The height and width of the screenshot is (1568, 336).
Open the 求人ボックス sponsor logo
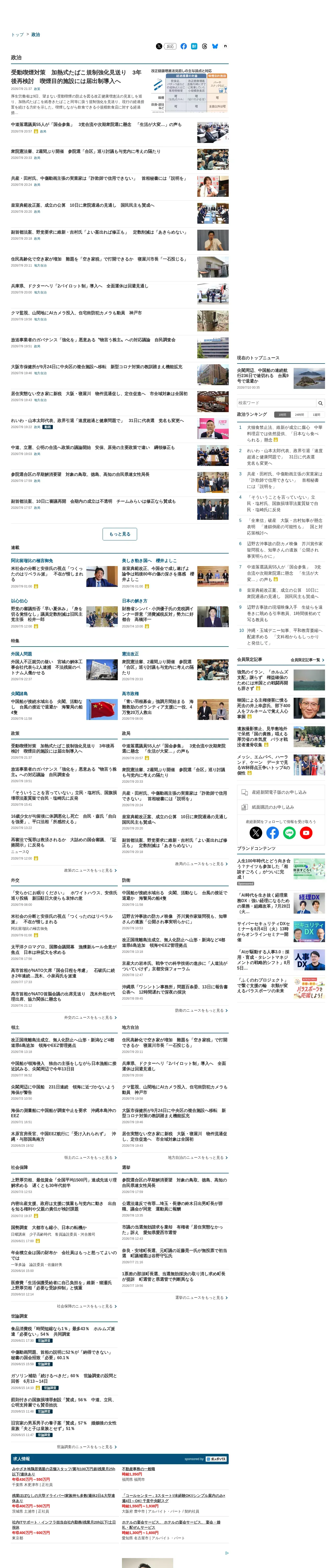pyautogui.click(x=216, y=1459)
